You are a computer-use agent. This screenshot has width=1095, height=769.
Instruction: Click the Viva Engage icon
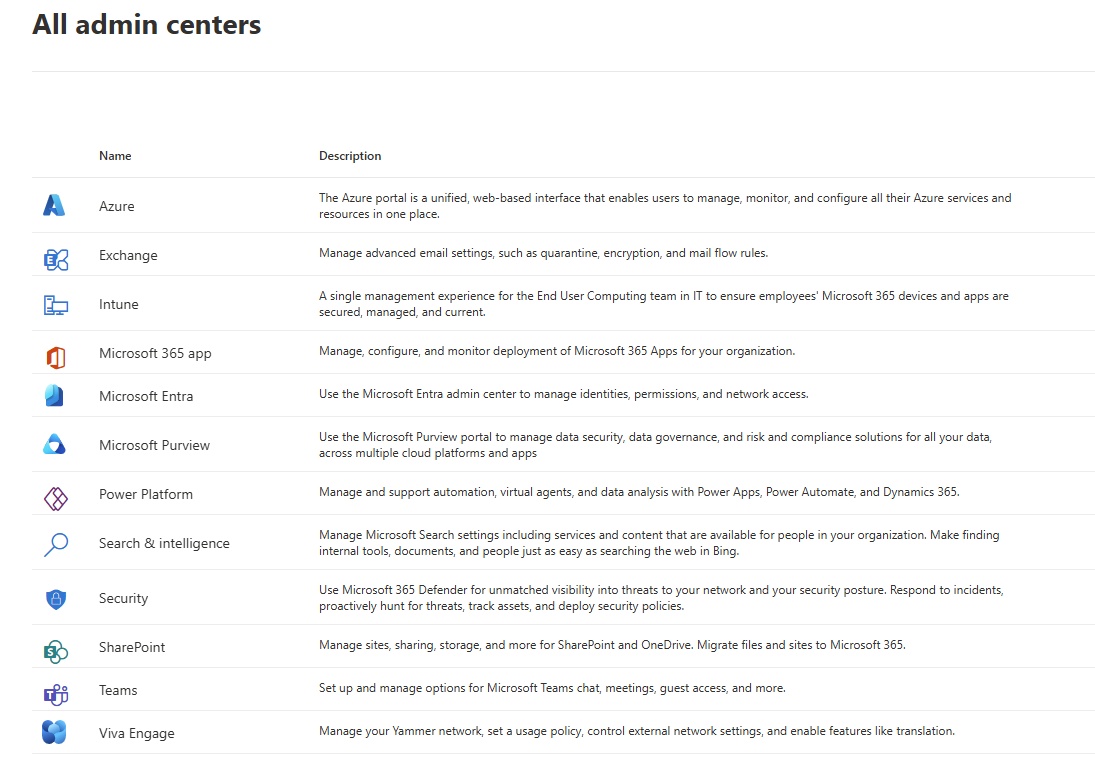tap(54, 733)
